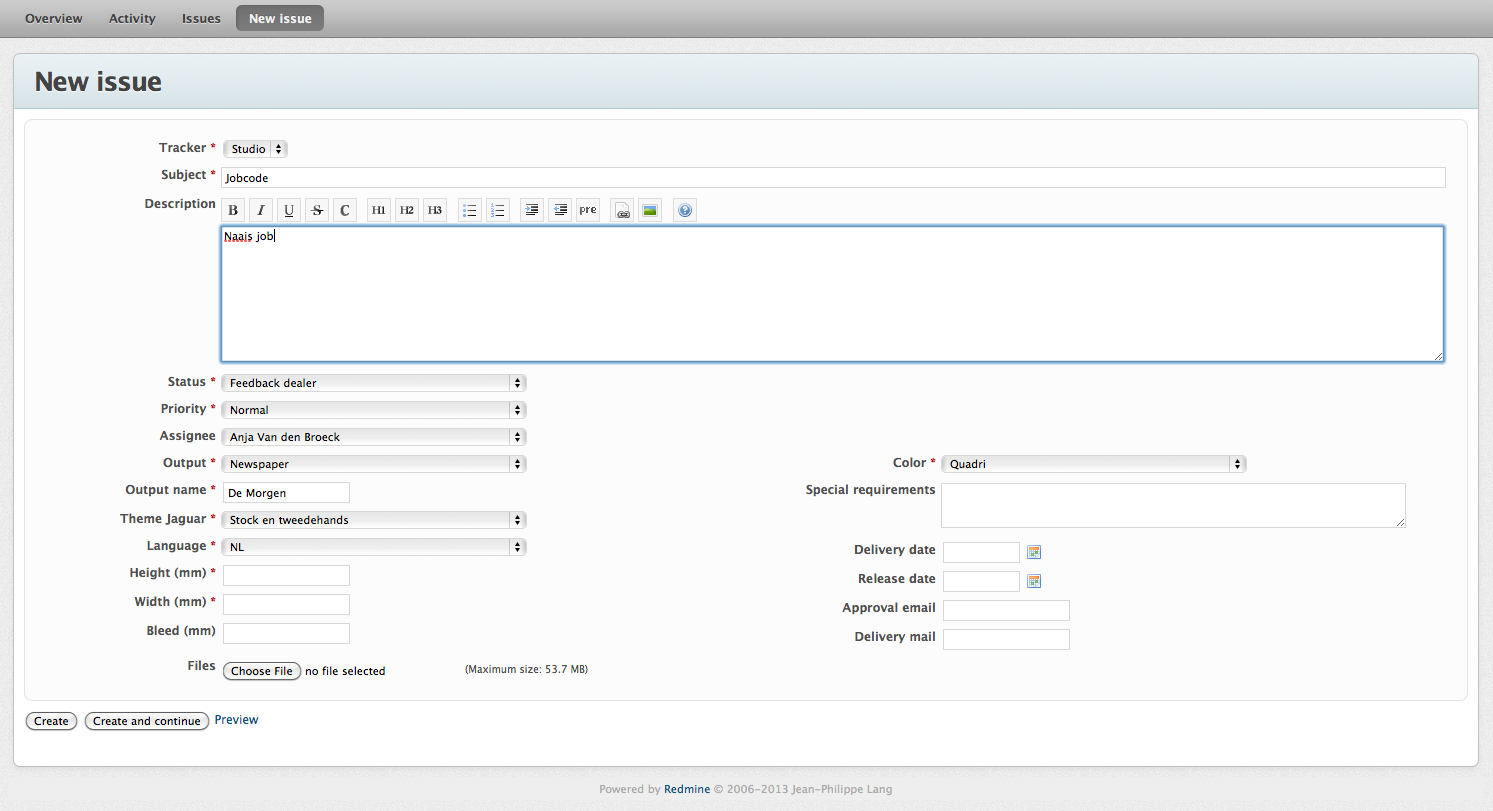Open the Status dropdown showing Feedback dealer
The width and height of the screenshot is (1493, 811).
pos(374,383)
